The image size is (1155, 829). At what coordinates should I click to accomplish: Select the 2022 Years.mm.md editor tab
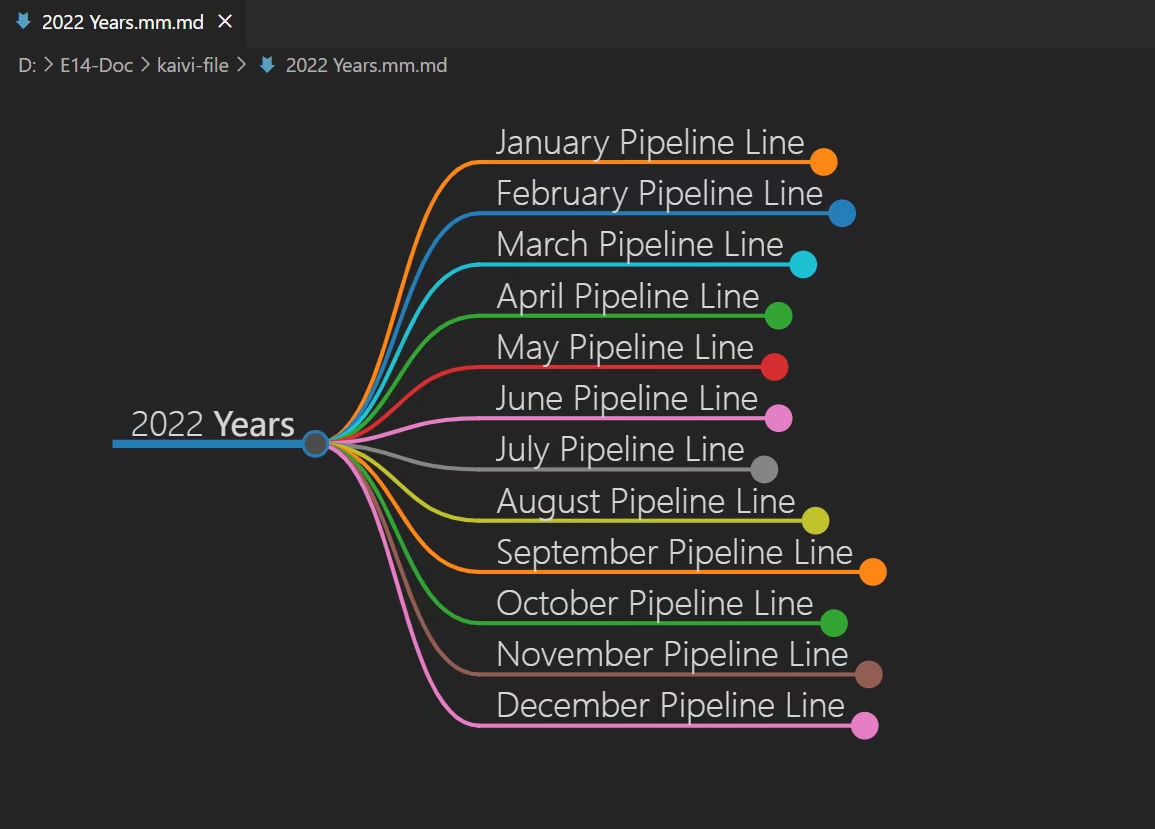[122, 22]
